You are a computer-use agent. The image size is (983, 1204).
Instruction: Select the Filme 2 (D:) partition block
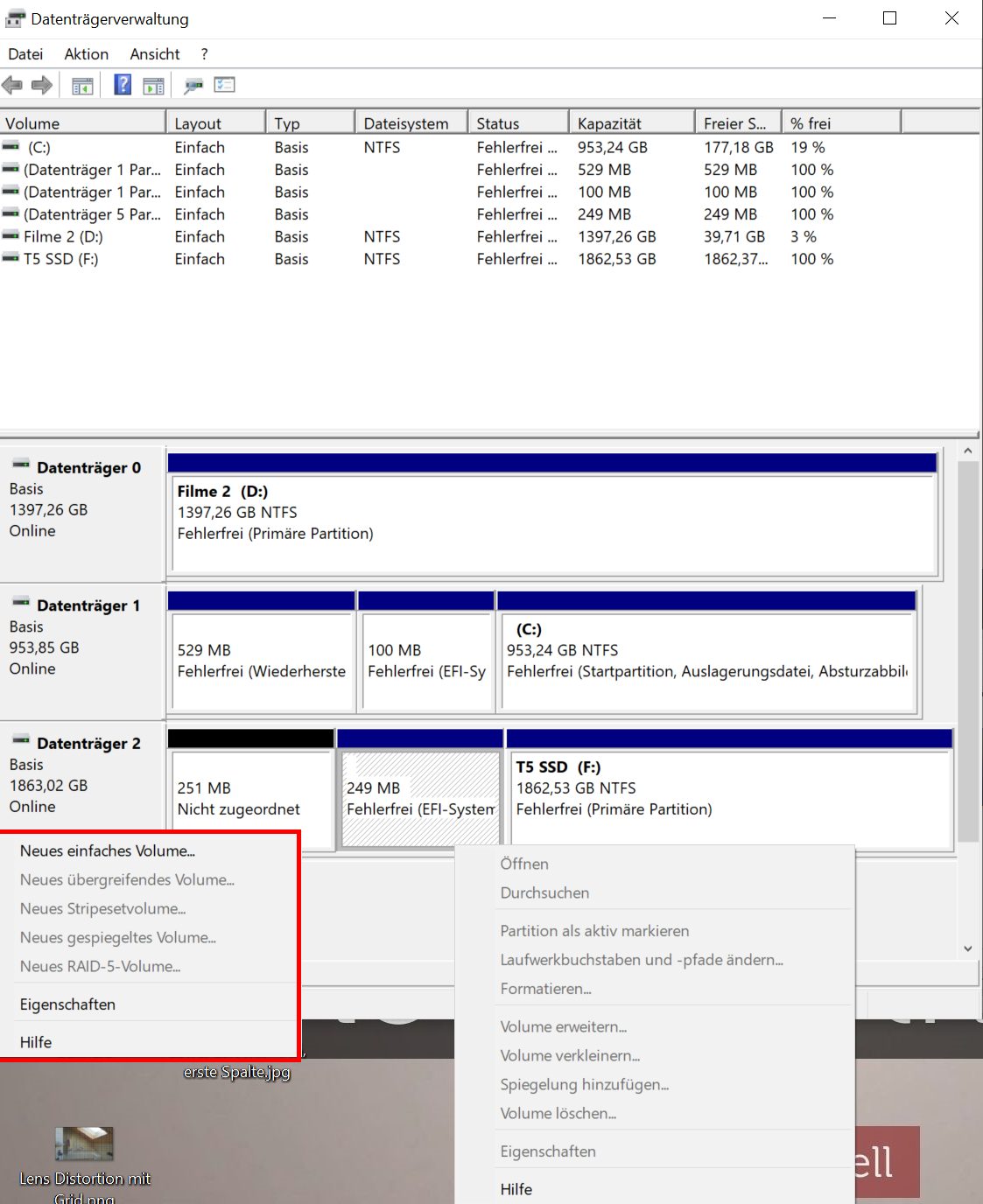pos(552,515)
